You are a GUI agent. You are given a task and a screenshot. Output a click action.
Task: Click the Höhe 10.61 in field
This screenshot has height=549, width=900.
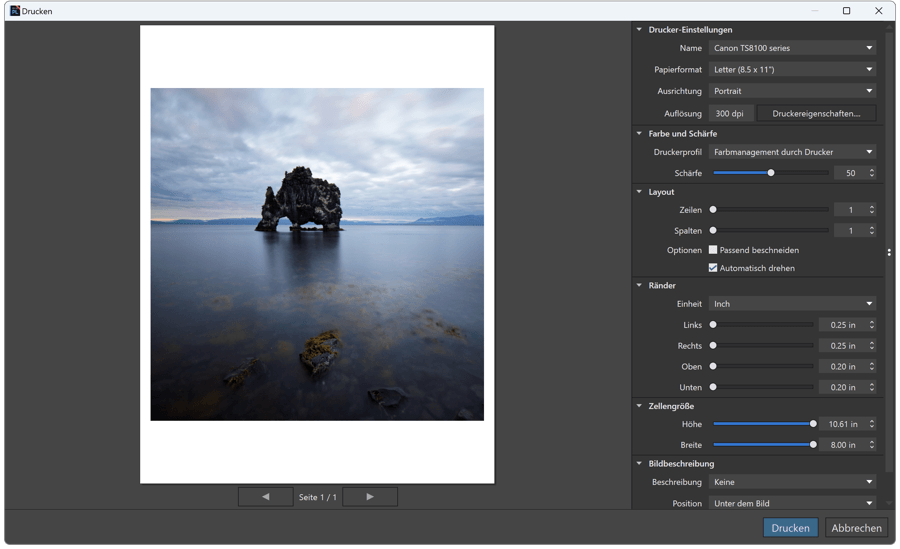click(843, 424)
